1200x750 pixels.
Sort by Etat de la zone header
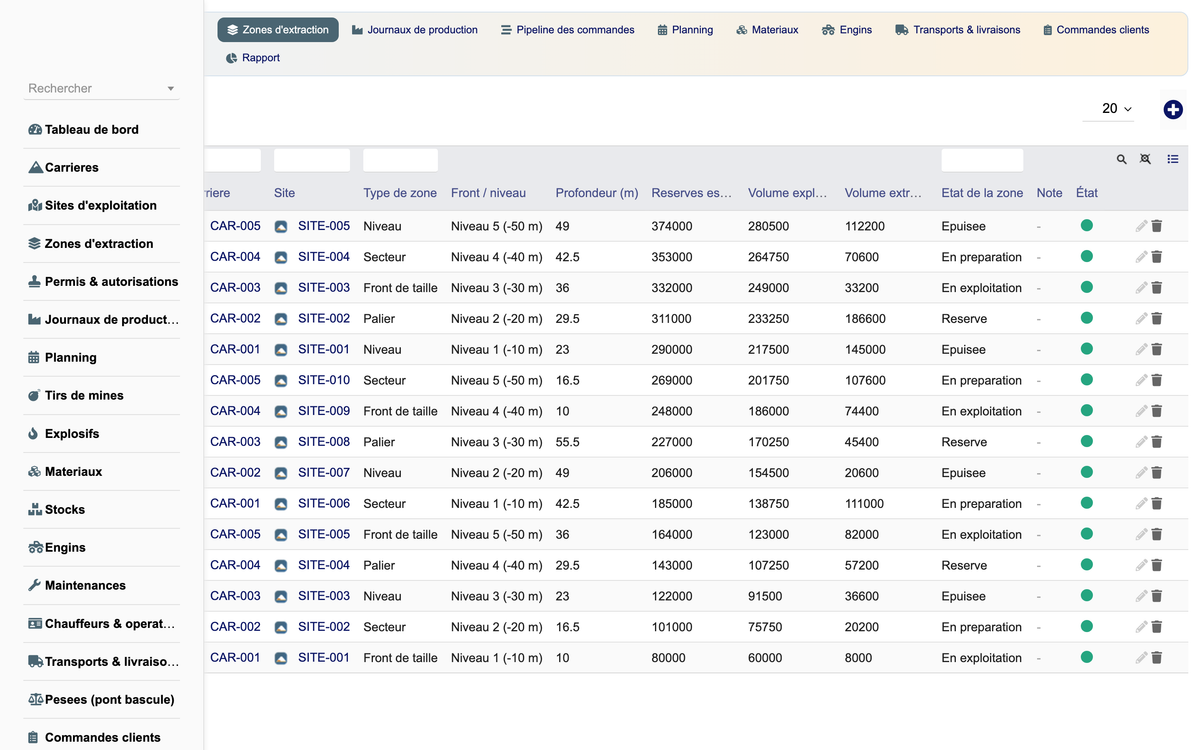(982, 193)
